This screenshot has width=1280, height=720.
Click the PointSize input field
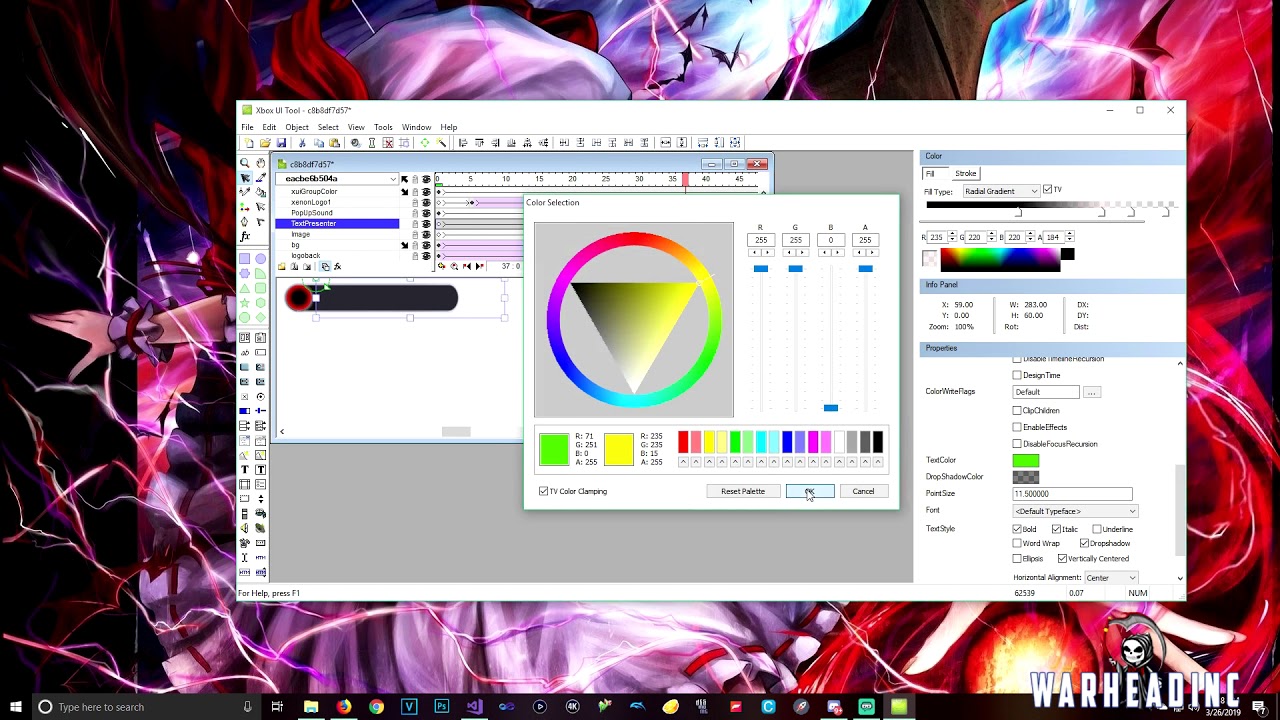pyautogui.click(x=1072, y=494)
